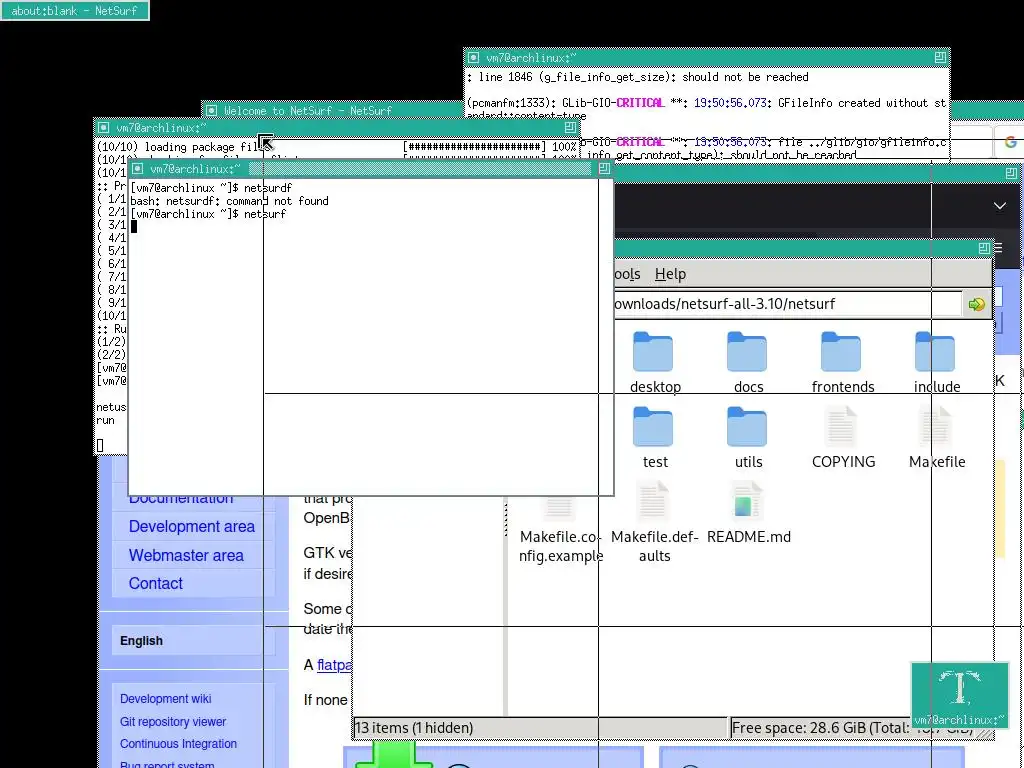1024x768 pixels.
Task: Open the Documentation link in sidebar
Action: point(181,499)
